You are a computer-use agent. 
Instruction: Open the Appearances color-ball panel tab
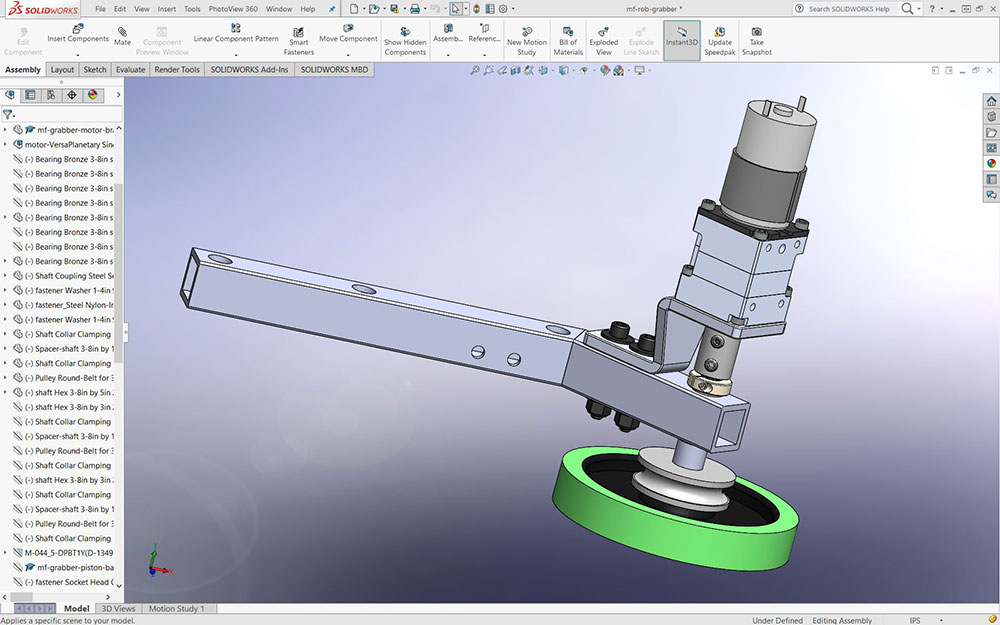(x=93, y=95)
